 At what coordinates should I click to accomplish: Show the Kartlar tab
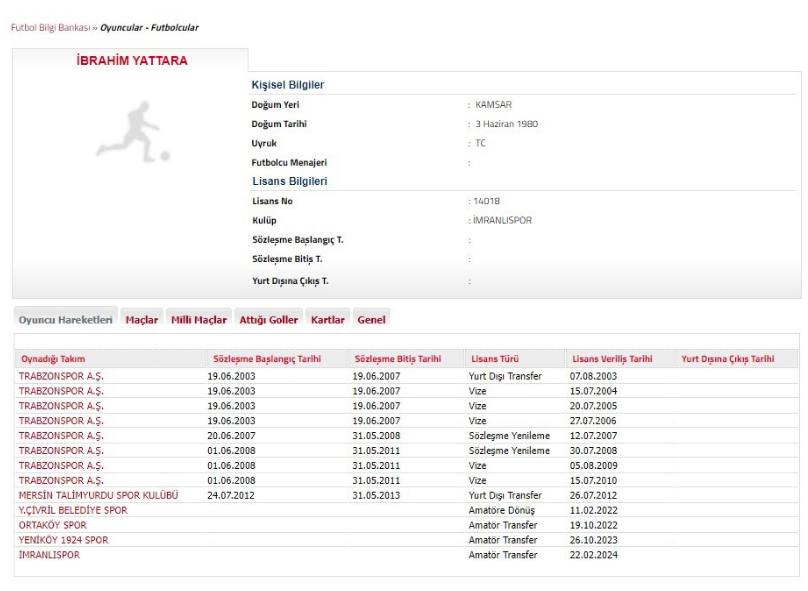[x=327, y=320]
